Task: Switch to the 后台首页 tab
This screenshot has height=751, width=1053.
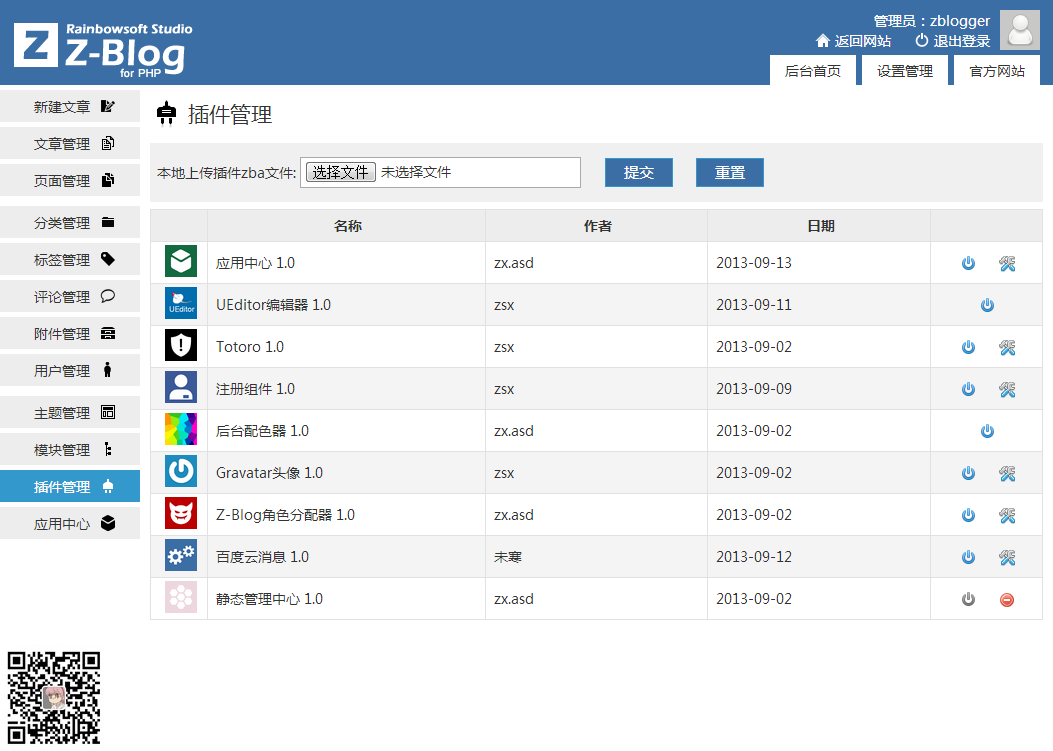Action: [812, 70]
